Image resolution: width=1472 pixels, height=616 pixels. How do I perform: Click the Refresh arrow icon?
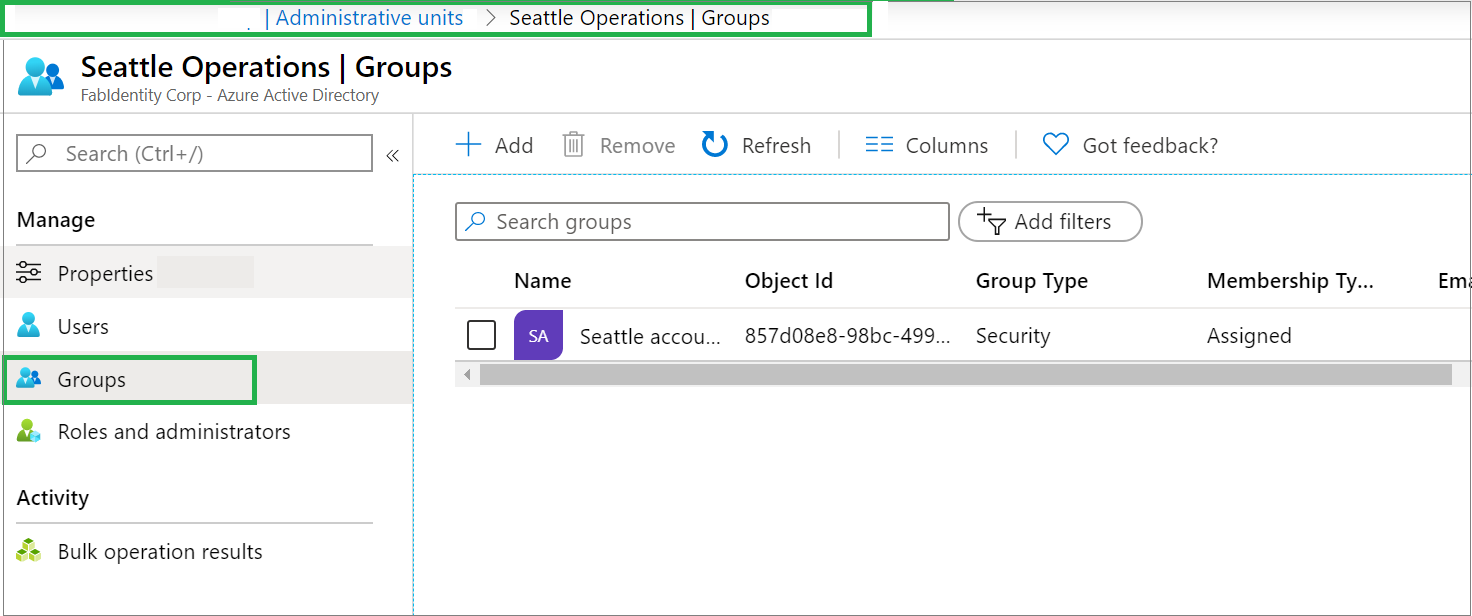[714, 145]
